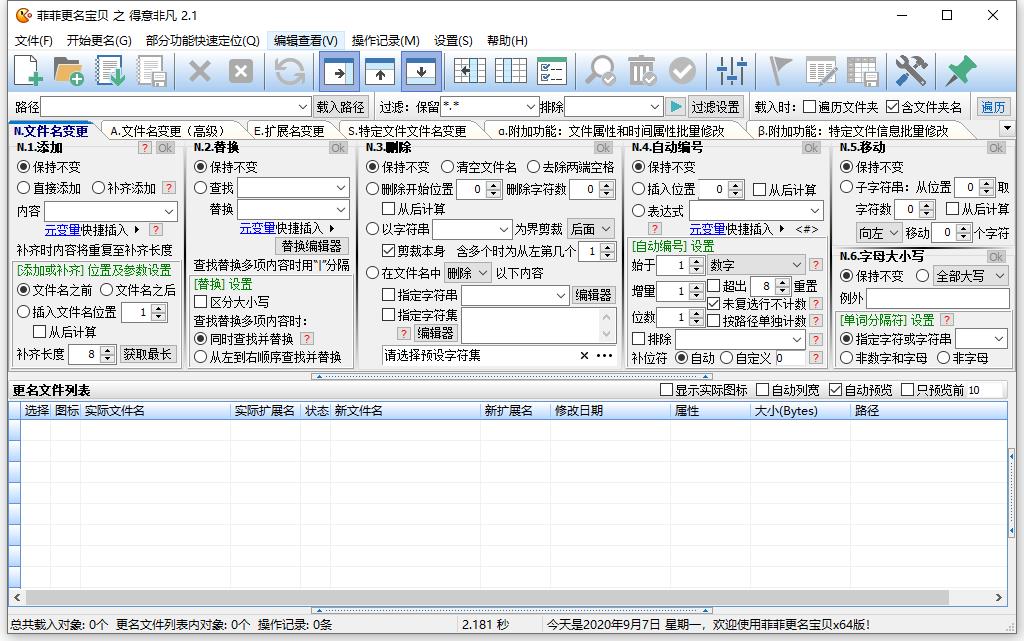Switch to the E.扩展名变更 tab

[289, 131]
